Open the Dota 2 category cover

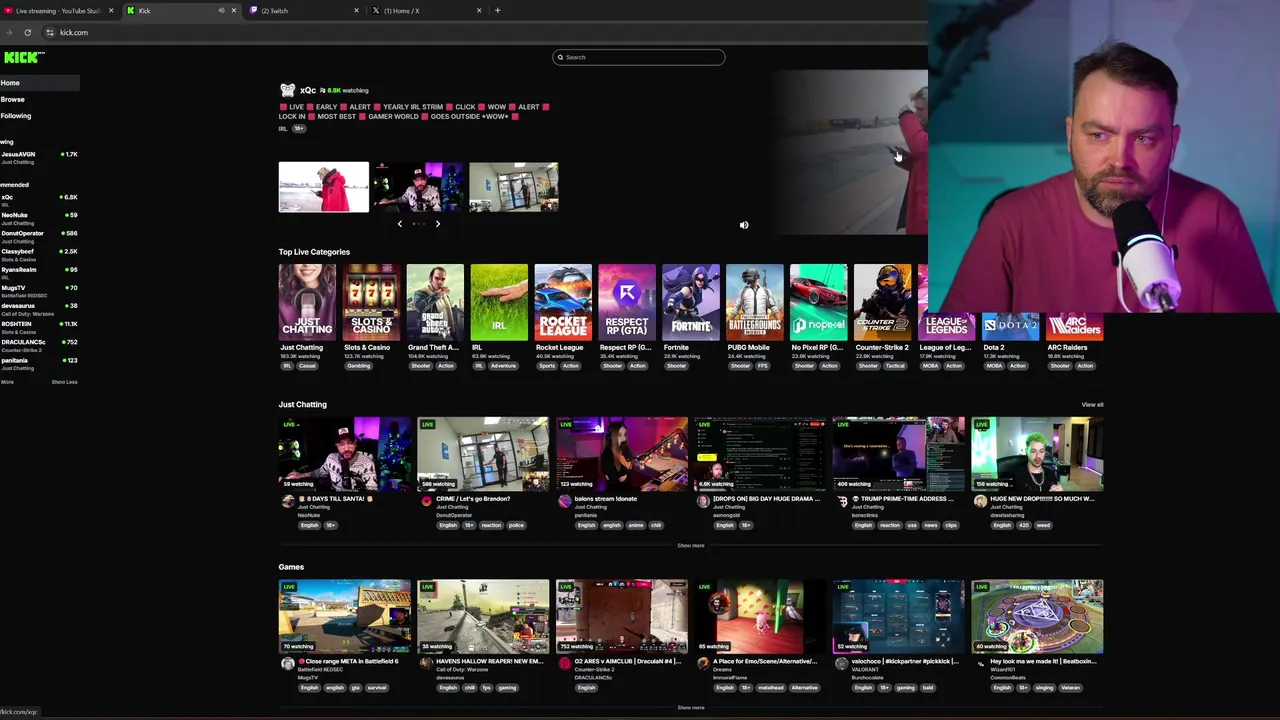pyautogui.click(x=1011, y=326)
